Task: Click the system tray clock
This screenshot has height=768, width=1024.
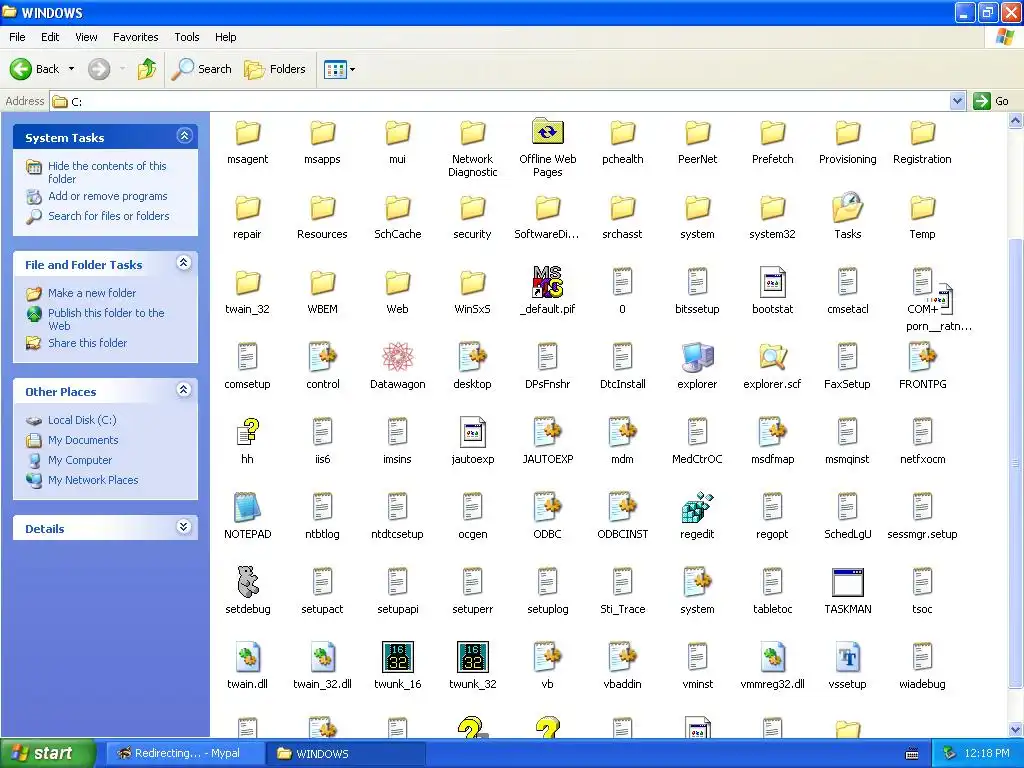Action: tap(987, 754)
